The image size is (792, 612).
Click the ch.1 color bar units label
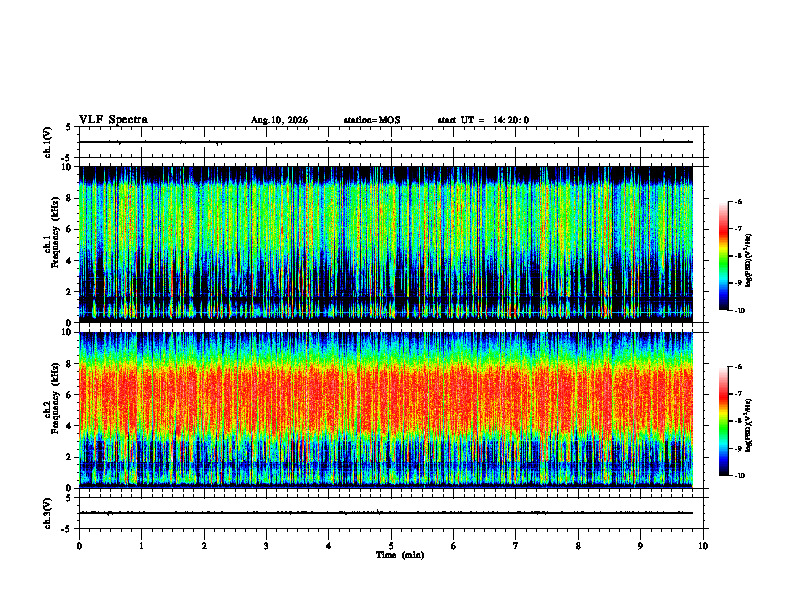(749, 261)
